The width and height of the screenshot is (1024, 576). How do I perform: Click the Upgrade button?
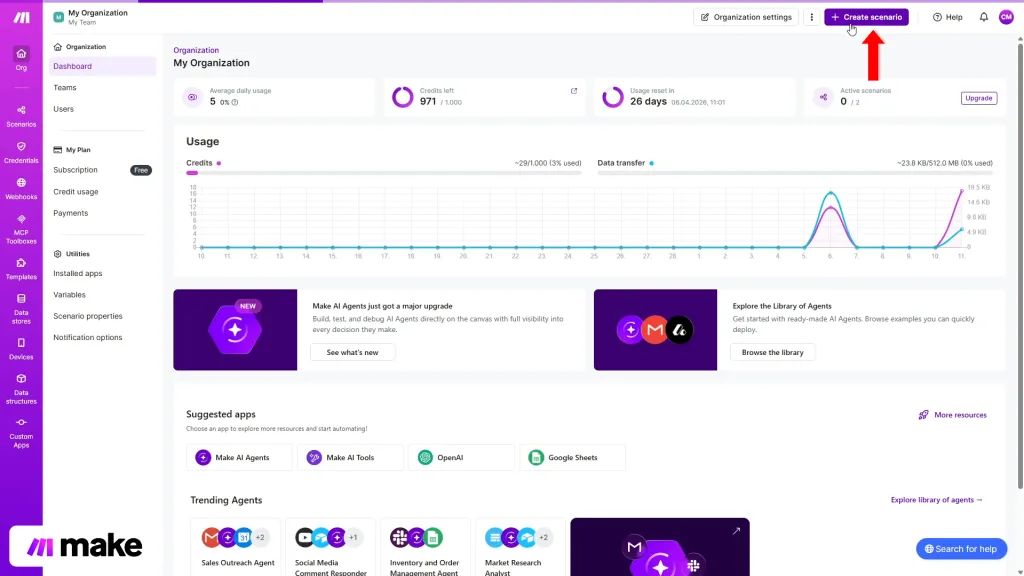pos(978,98)
